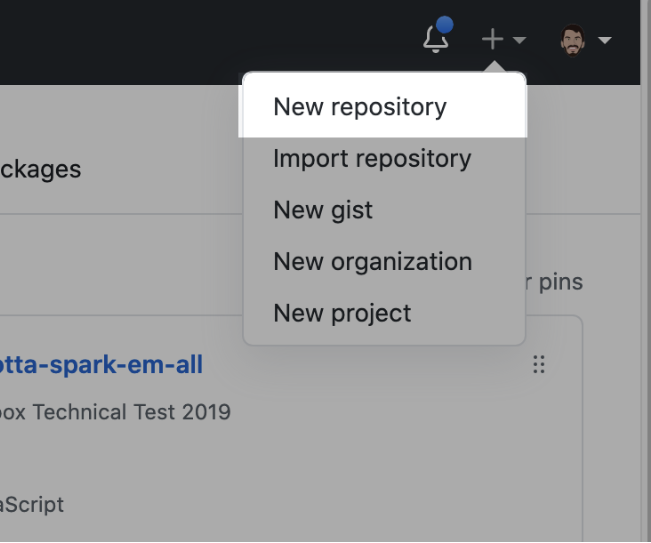Viewport: 651px width, 543px height.
Task: Click empty area of dark header bar
Action: (200, 40)
